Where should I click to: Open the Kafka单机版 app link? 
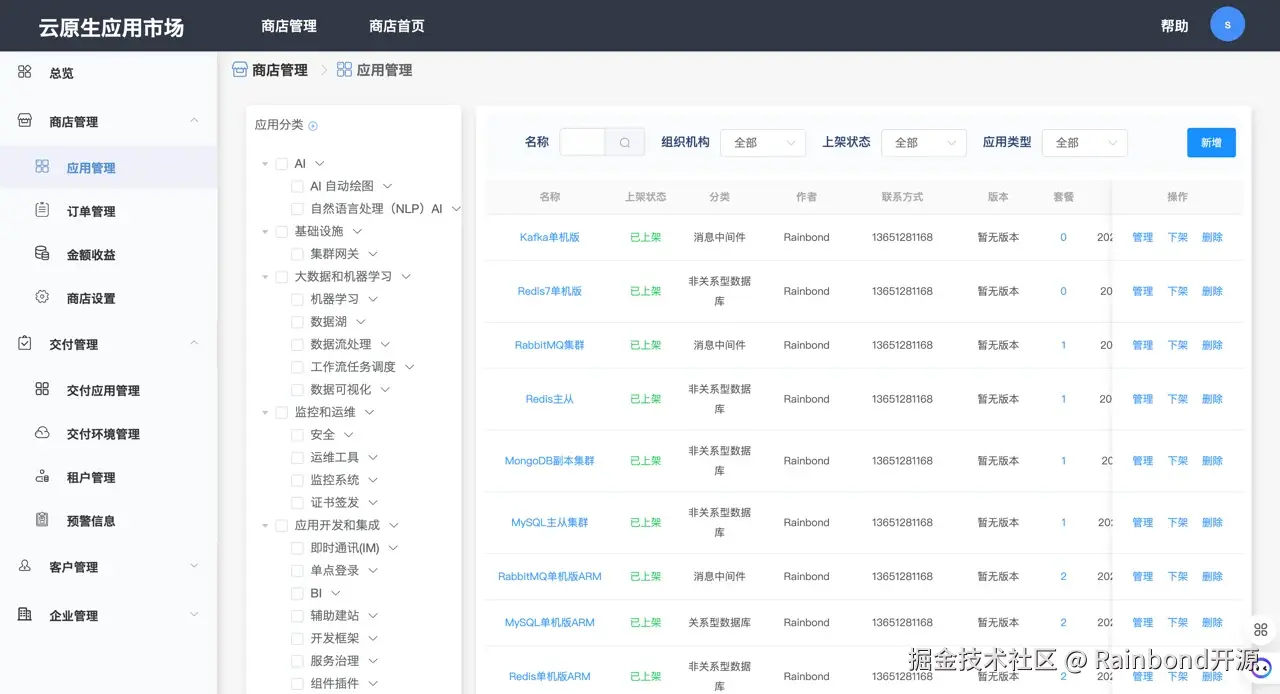point(550,238)
